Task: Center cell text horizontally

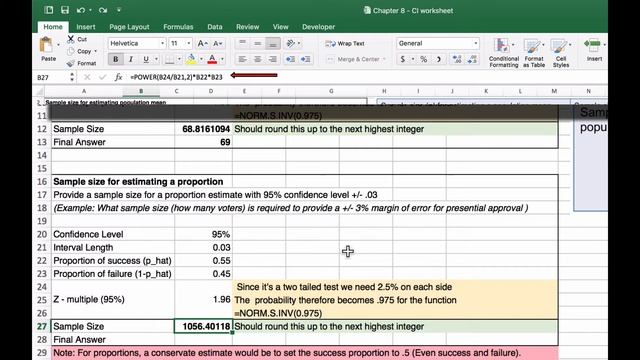Action: (258, 59)
